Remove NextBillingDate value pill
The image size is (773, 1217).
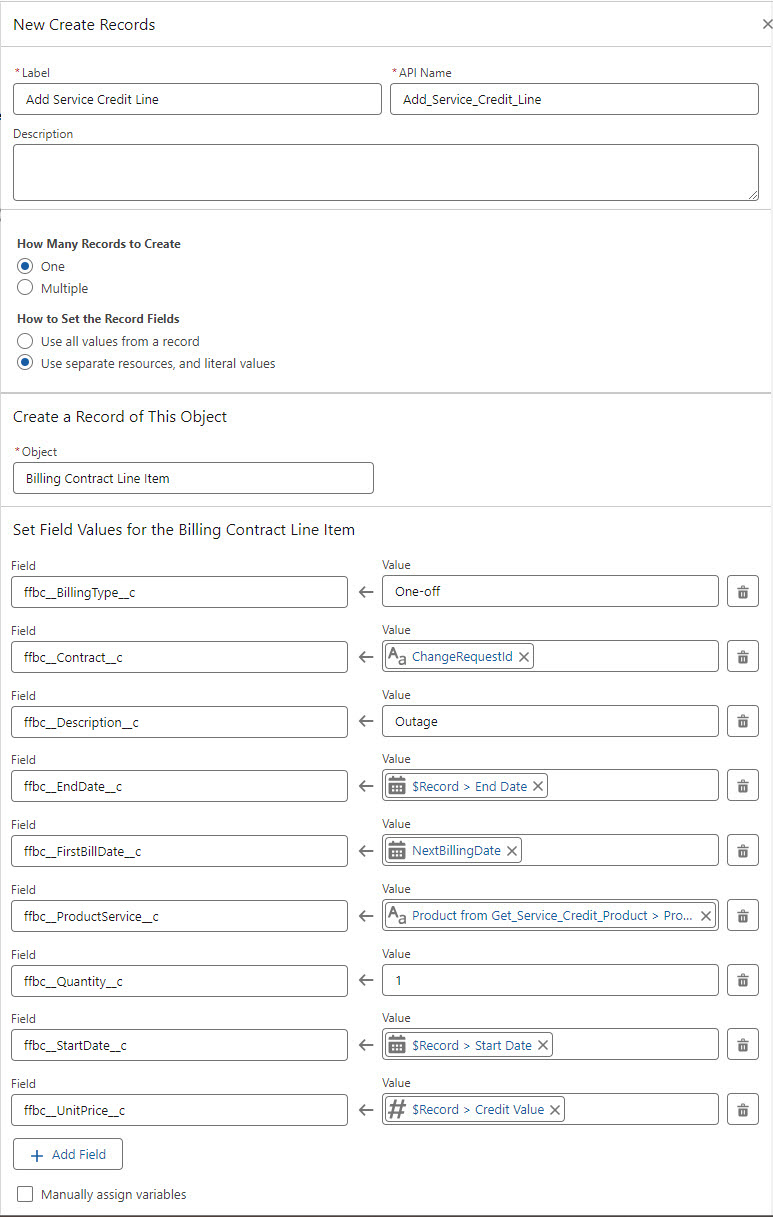click(x=512, y=851)
